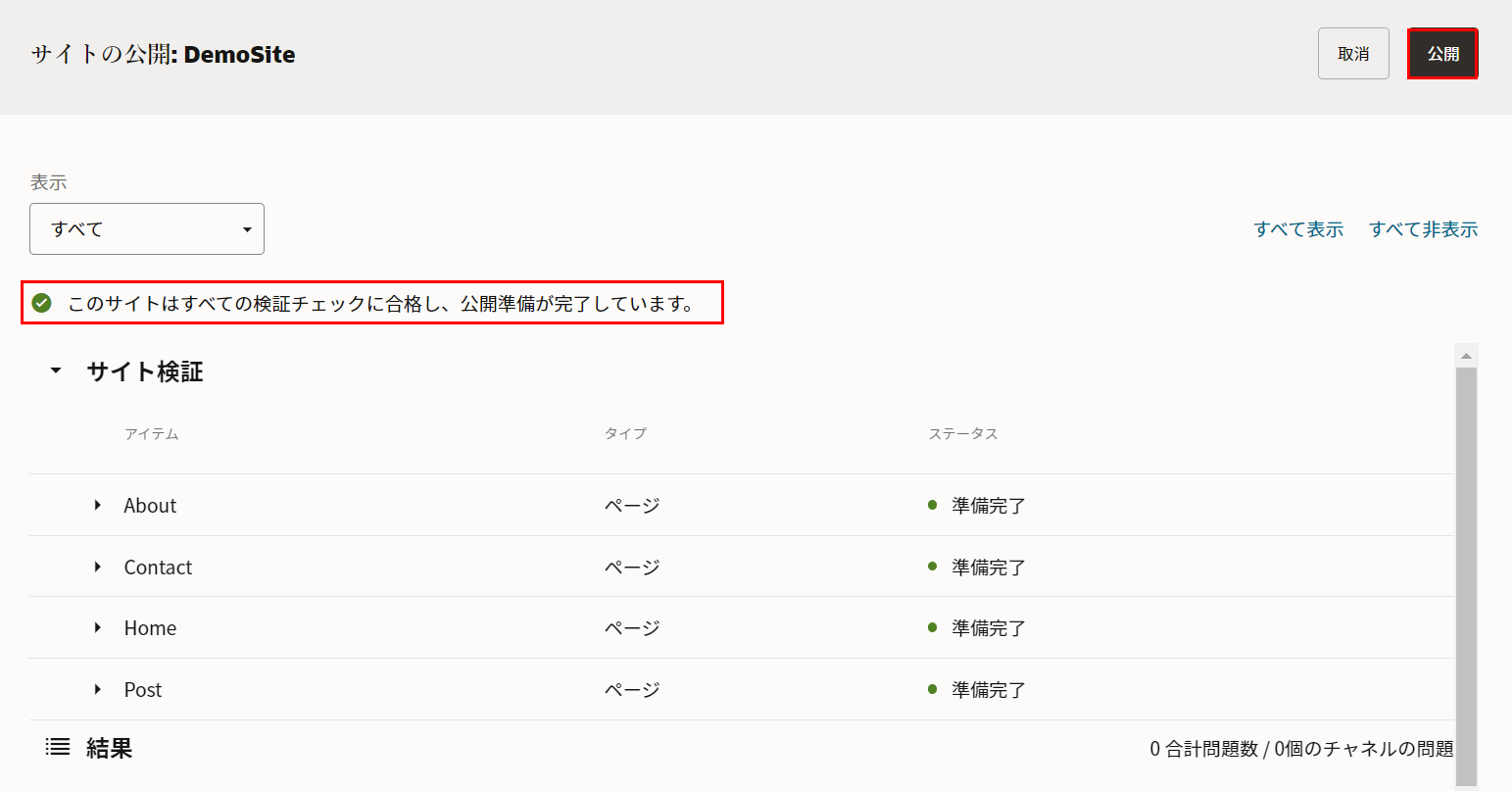1512x791 pixels.
Task: Click the 公開 publish button
Action: click(x=1442, y=54)
